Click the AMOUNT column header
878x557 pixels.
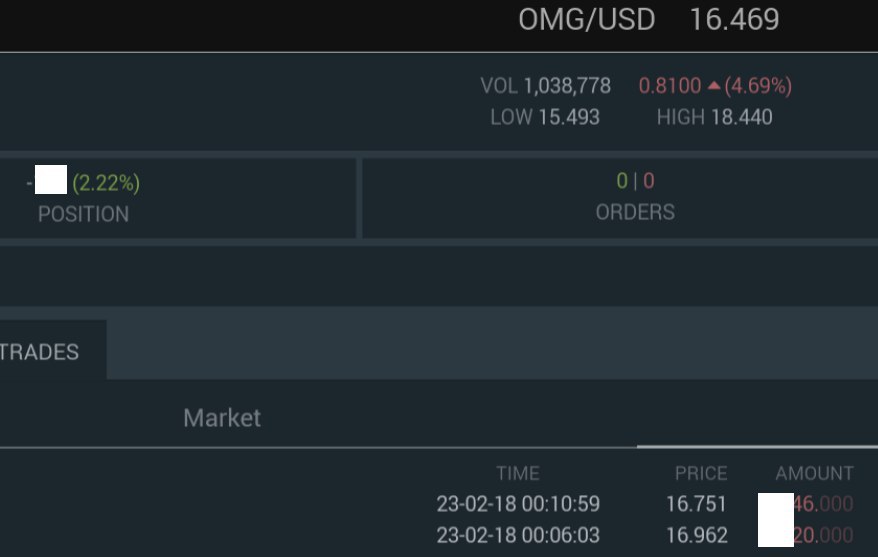tap(815, 474)
